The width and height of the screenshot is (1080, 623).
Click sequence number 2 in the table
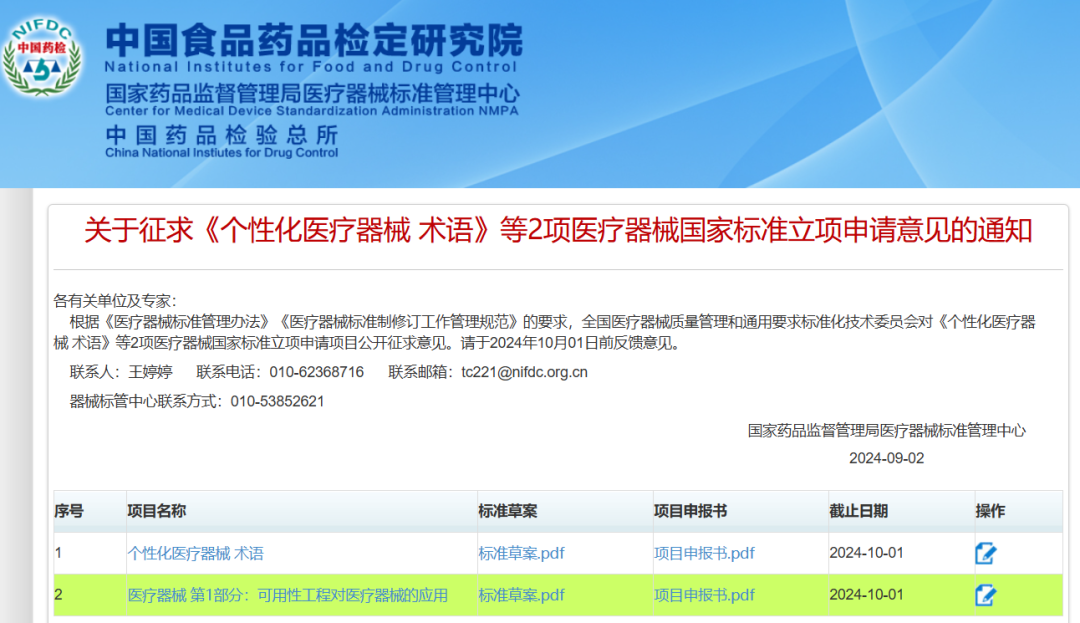[x=59, y=594]
